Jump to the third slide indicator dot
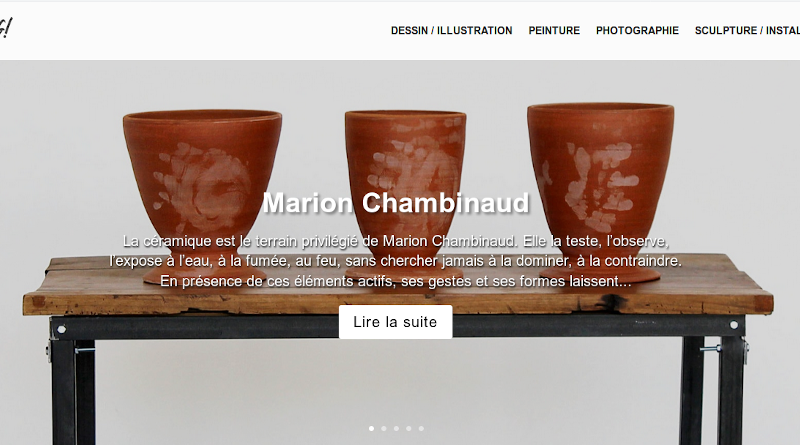The image size is (800, 445). click(x=396, y=429)
